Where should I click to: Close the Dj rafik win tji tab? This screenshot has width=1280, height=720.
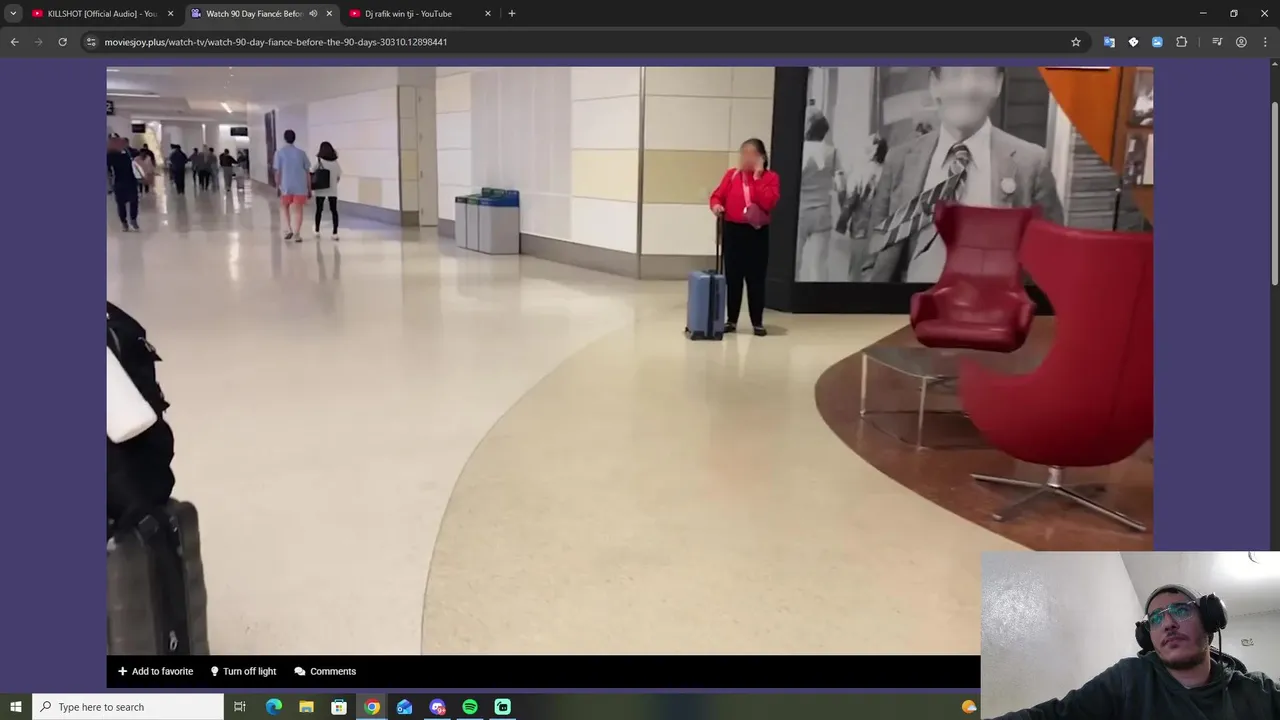[488, 14]
